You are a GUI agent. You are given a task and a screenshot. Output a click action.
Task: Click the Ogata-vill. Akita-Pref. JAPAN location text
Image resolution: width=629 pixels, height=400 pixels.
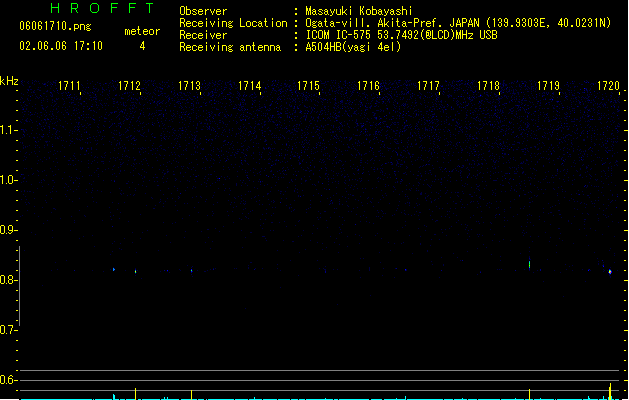pyautogui.click(x=458, y=23)
